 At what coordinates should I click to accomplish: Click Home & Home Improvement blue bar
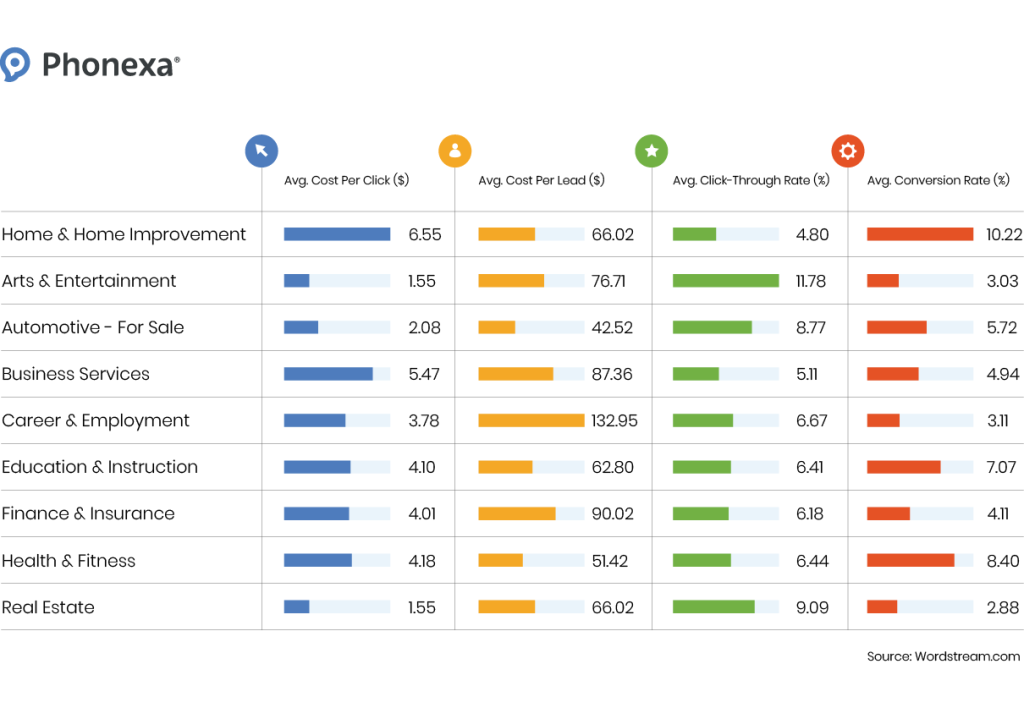(337, 234)
